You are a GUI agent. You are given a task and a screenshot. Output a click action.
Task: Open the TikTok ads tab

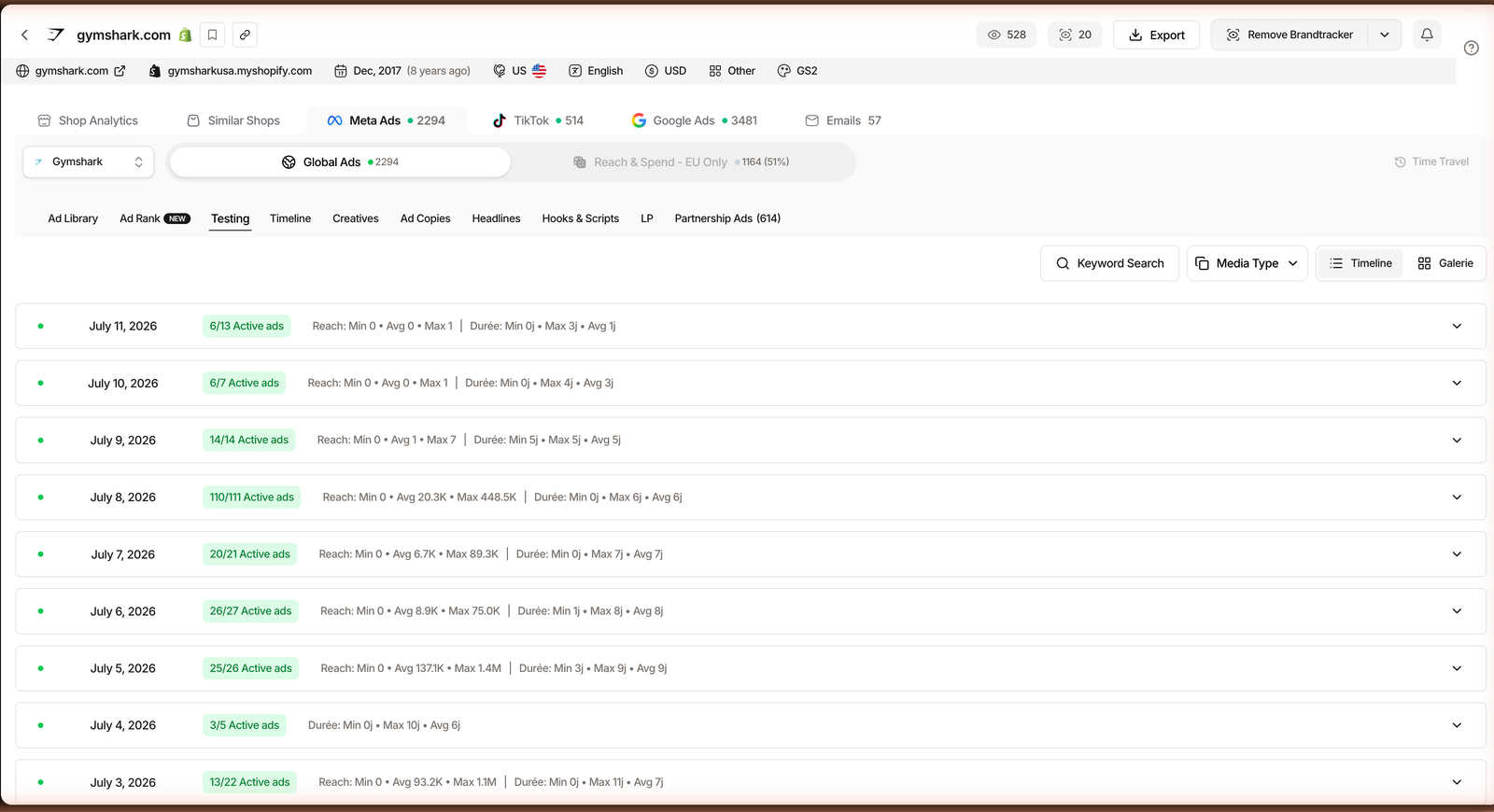tap(538, 120)
